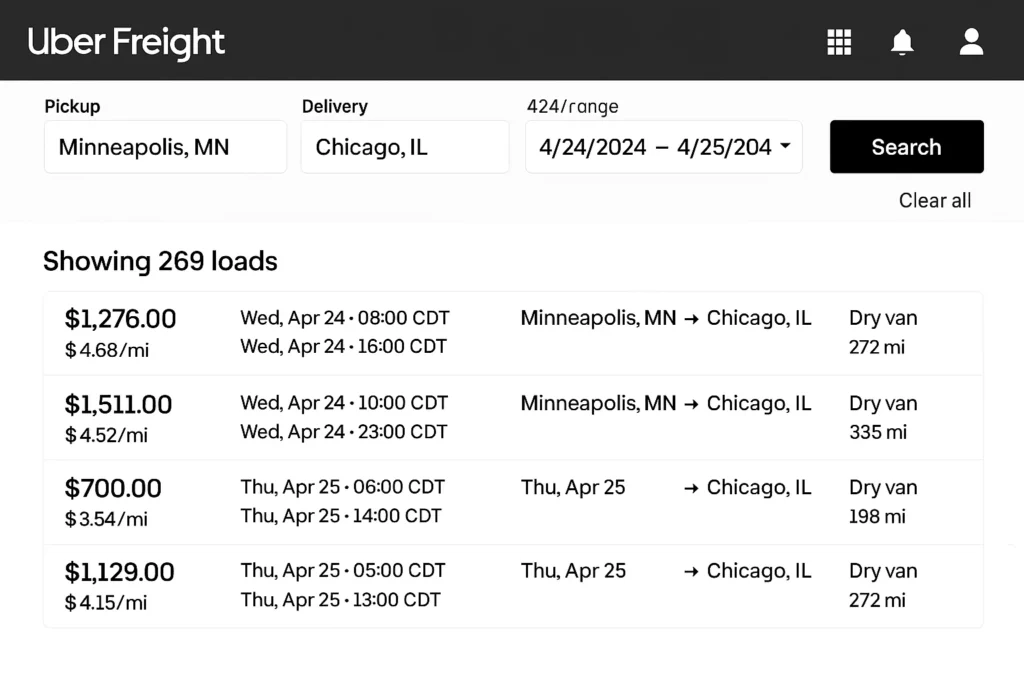
Task: Open the user profile icon
Action: pyautogui.click(x=970, y=41)
